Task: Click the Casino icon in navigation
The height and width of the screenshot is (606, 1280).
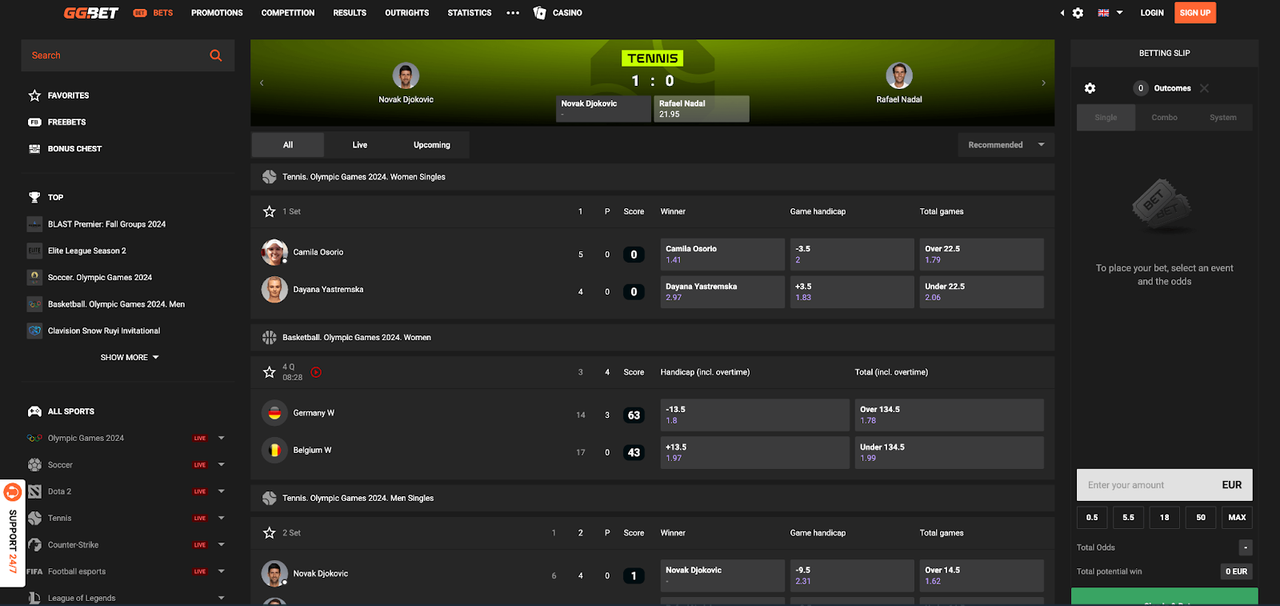Action: pos(540,13)
